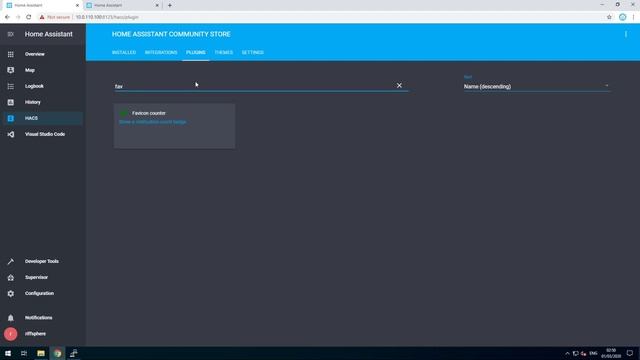Screen dimensions: 640x360
Task: Open the Notifications bell icon
Action: click(x=11, y=318)
